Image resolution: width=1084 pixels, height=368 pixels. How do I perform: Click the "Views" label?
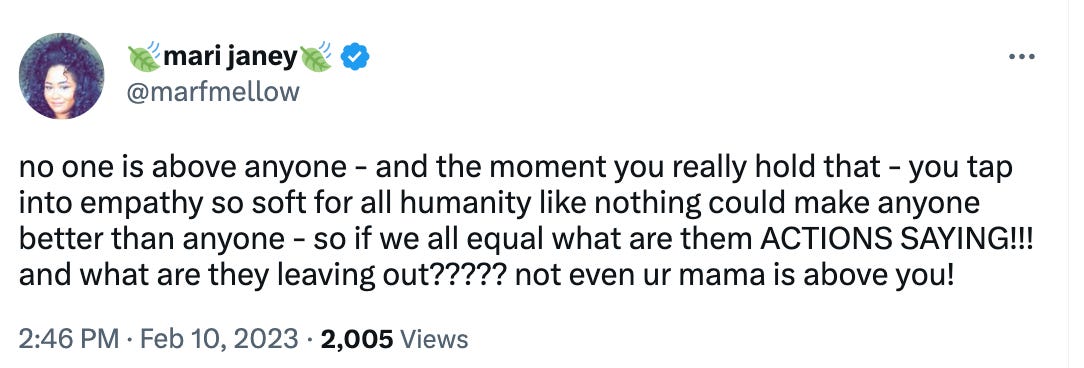434,339
